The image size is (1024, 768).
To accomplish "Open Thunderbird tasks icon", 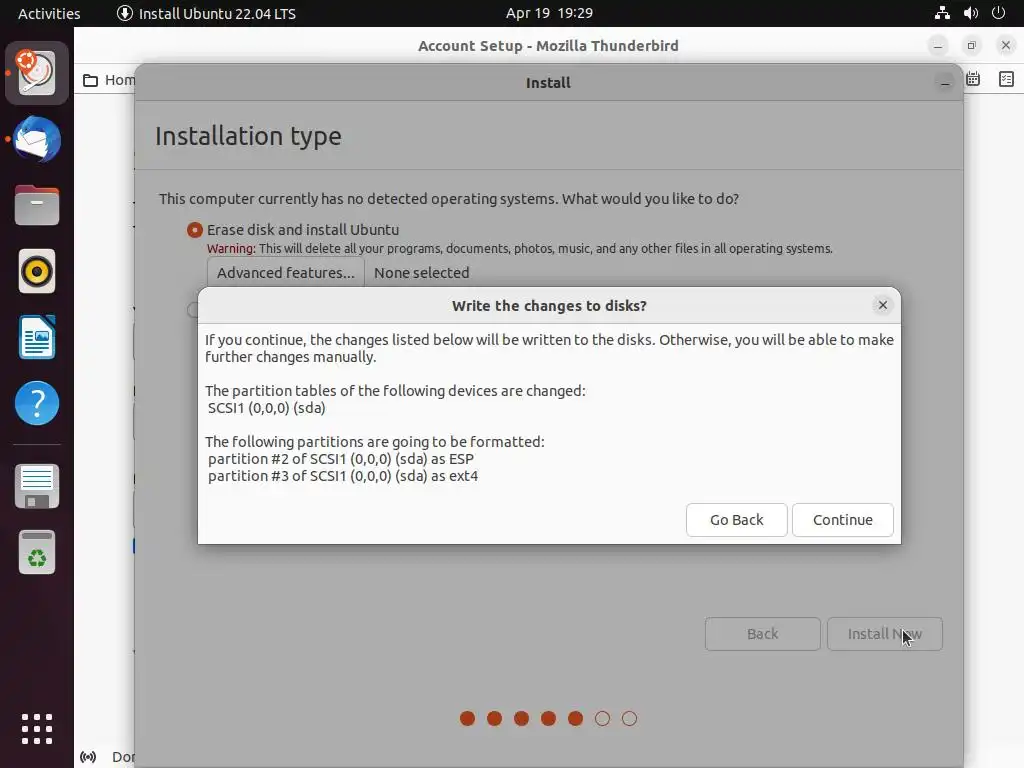I will [1006, 79].
